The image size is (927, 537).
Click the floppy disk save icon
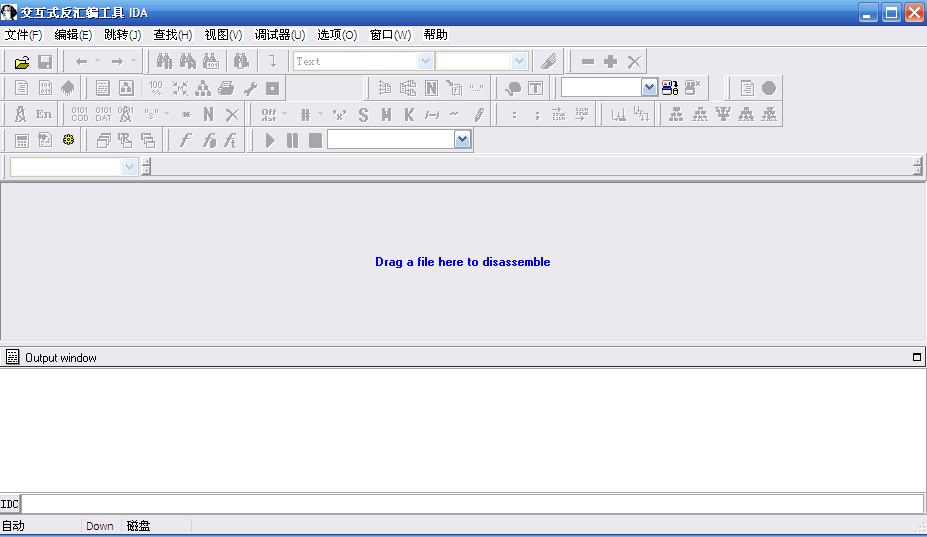click(45, 62)
